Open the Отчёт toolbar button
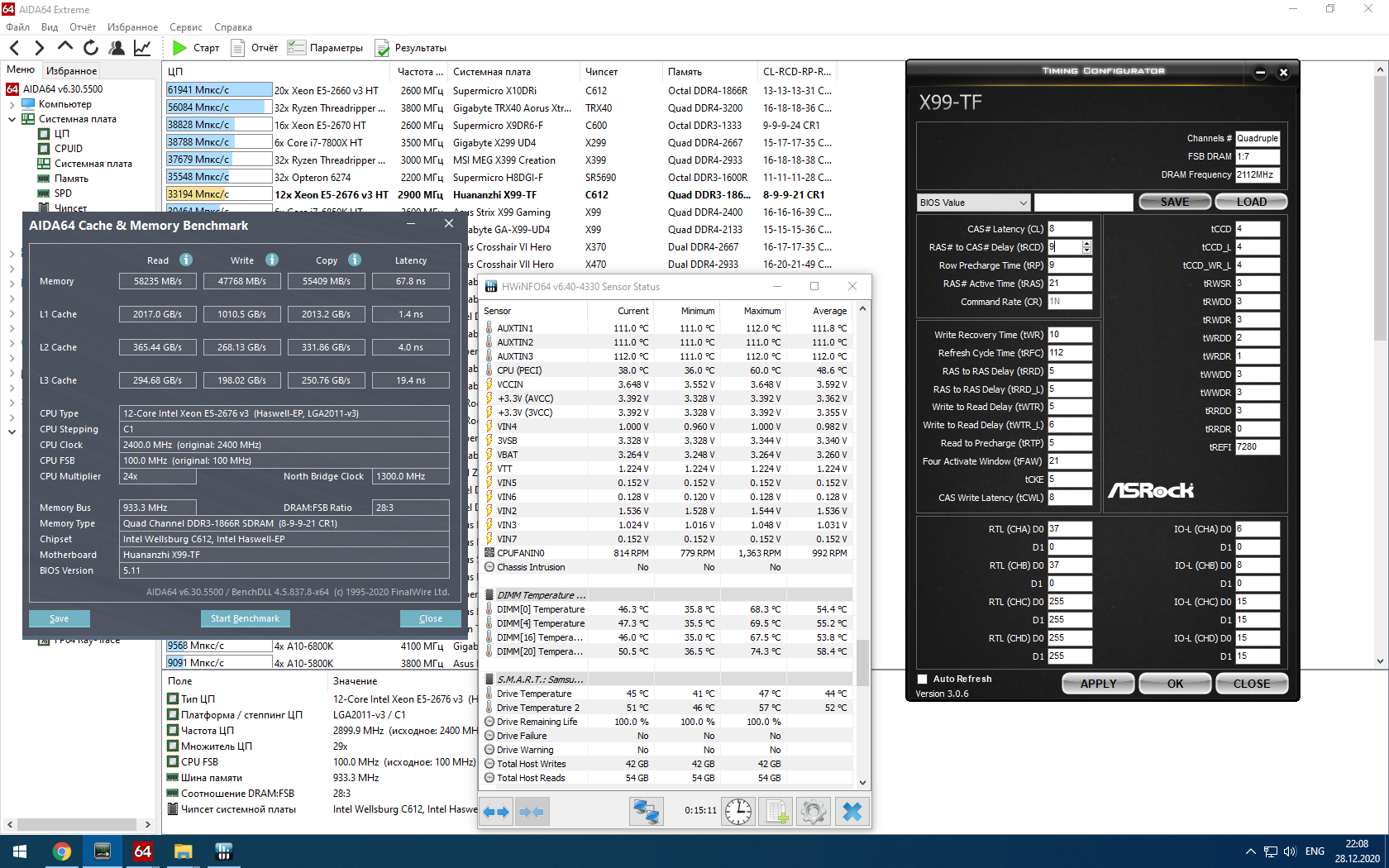The image size is (1389, 868). 255,48
